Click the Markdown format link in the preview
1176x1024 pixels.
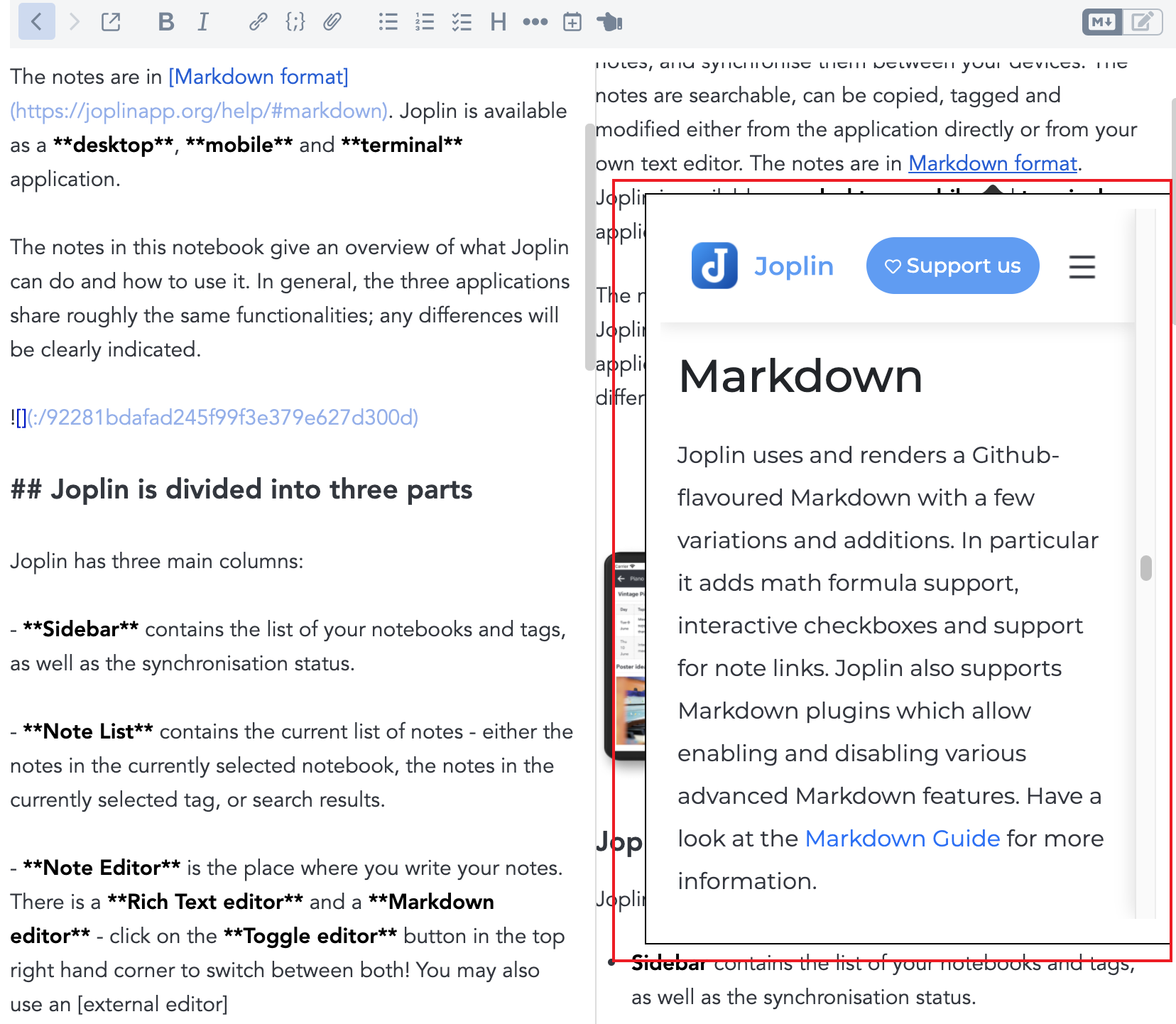(x=993, y=163)
